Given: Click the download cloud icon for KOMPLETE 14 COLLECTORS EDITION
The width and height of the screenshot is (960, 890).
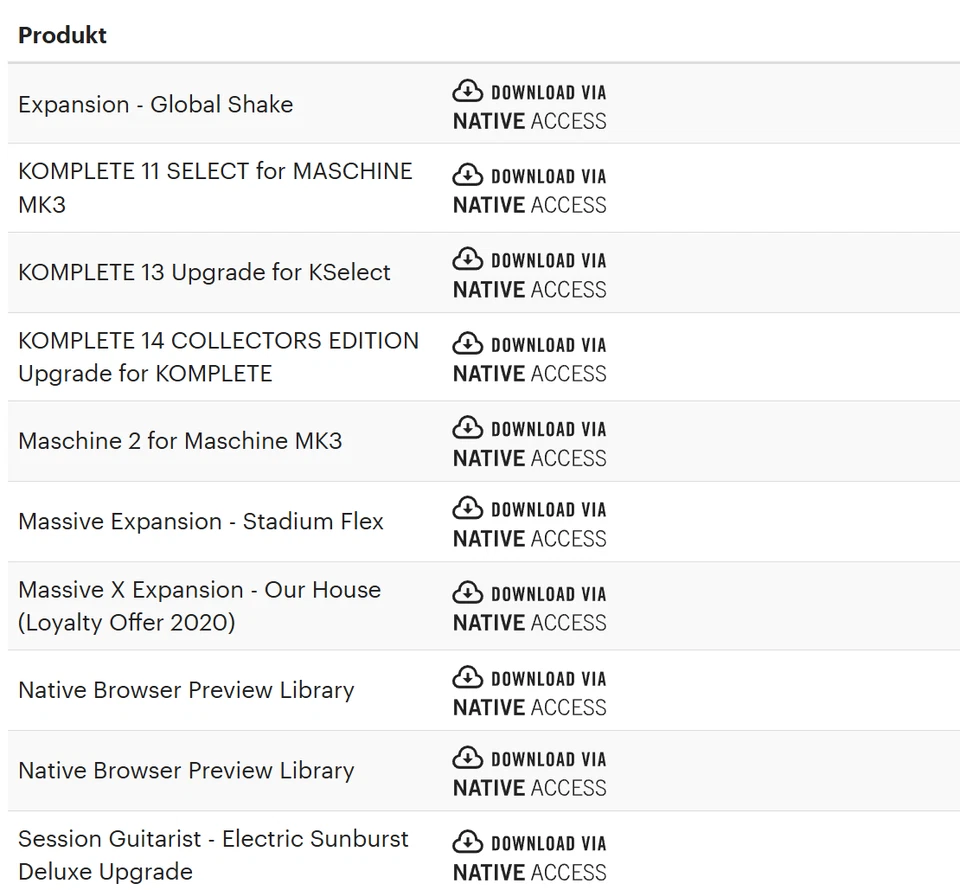Looking at the screenshot, I should (x=466, y=344).
